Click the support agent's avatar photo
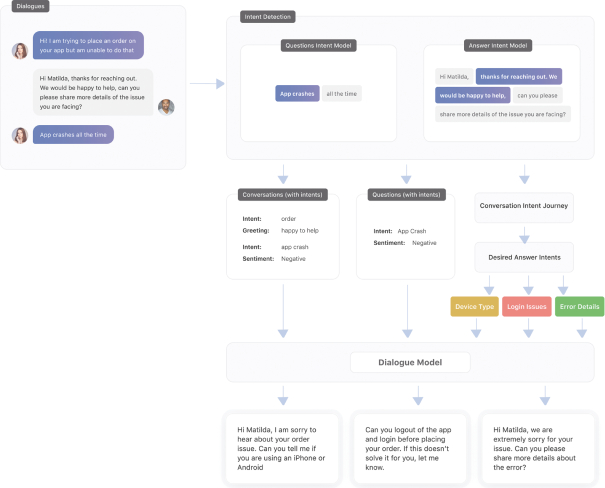The height and width of the screenshot is (488, 605). (166, 107)
